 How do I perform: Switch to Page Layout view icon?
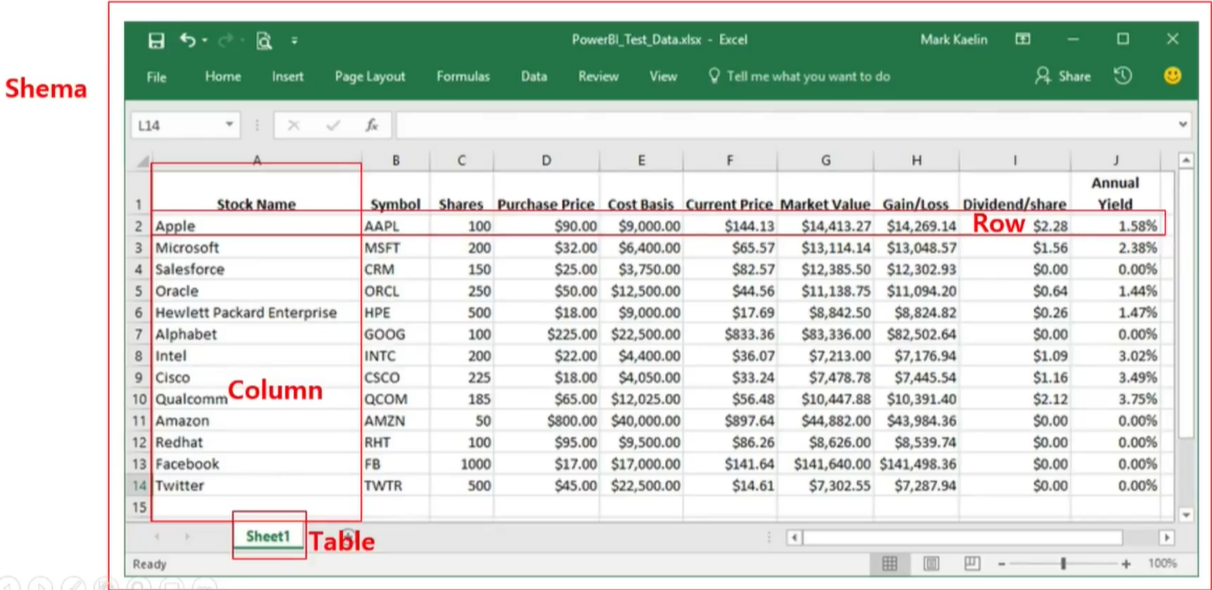931,564
